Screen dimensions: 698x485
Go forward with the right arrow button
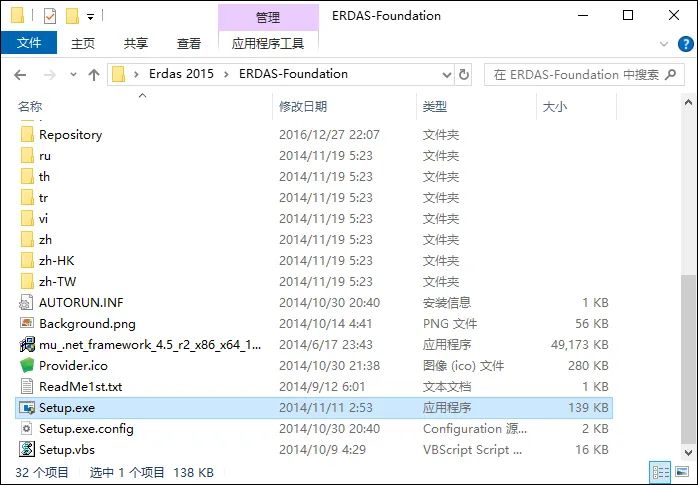click(49, 74)
